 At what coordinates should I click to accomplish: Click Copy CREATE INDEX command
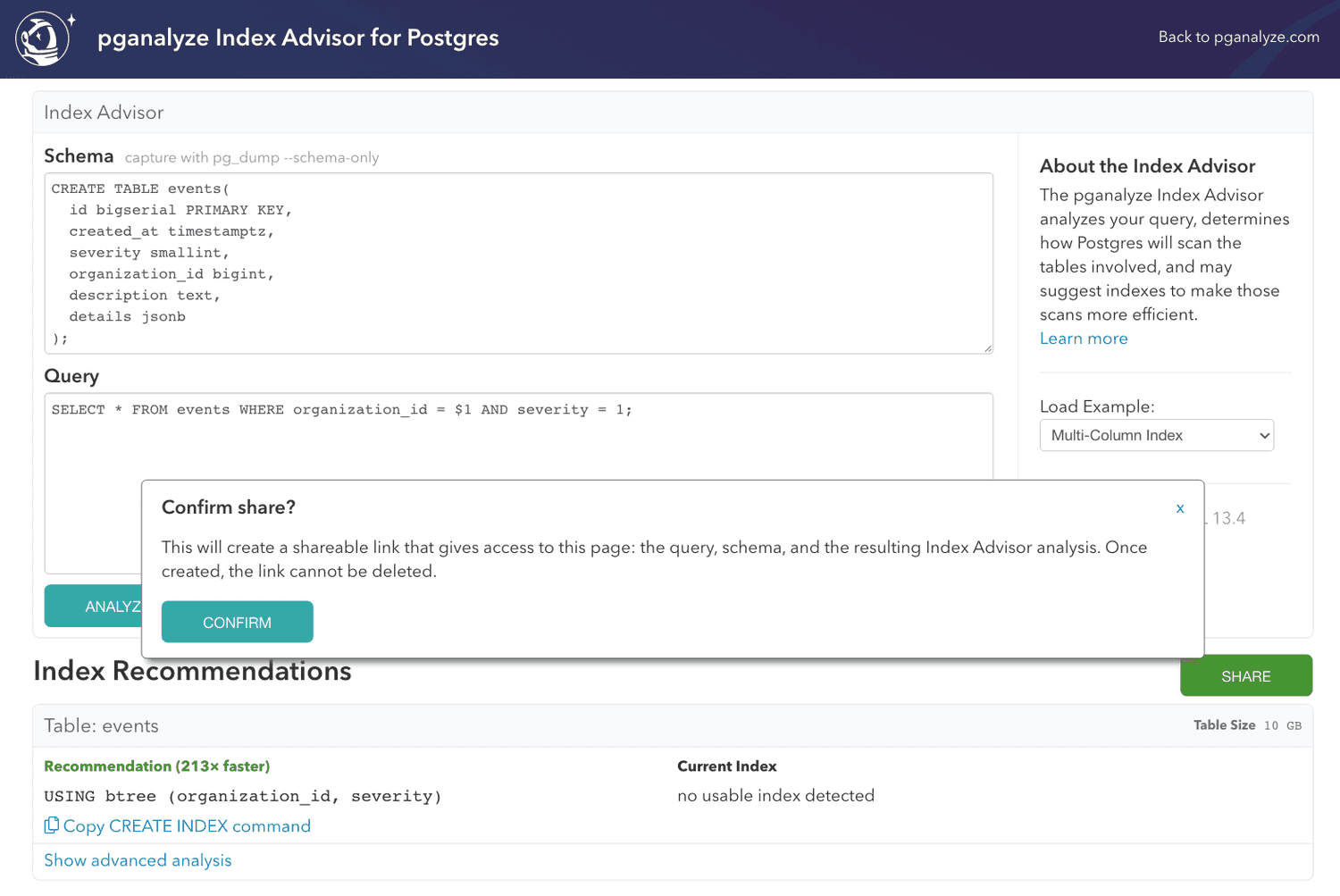(x=186, y=825)
